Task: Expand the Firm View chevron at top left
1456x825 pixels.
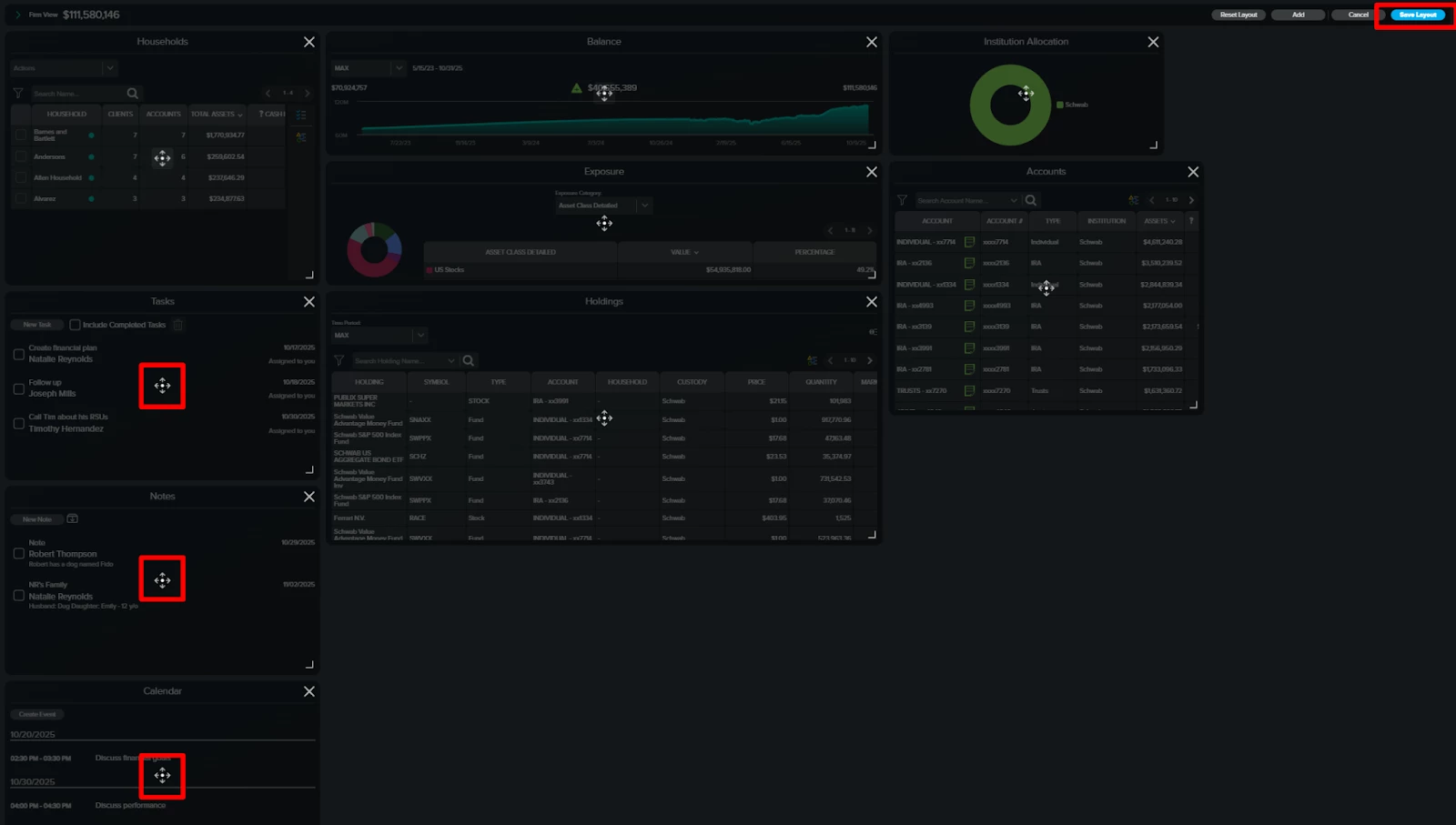Action: coord(17,15)
